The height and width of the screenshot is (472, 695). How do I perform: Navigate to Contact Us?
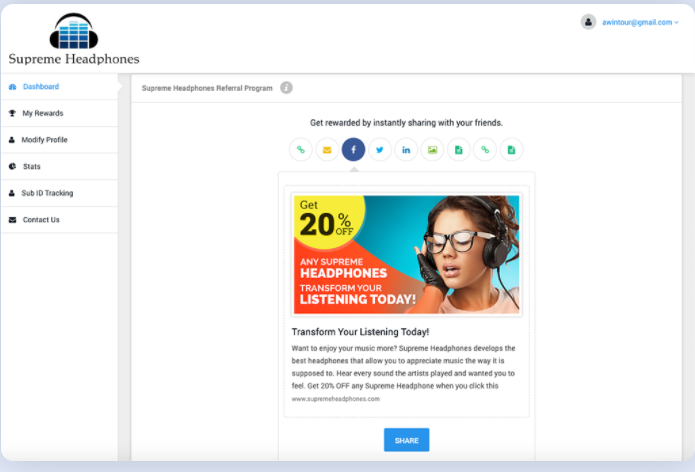[x=41, y=219]
